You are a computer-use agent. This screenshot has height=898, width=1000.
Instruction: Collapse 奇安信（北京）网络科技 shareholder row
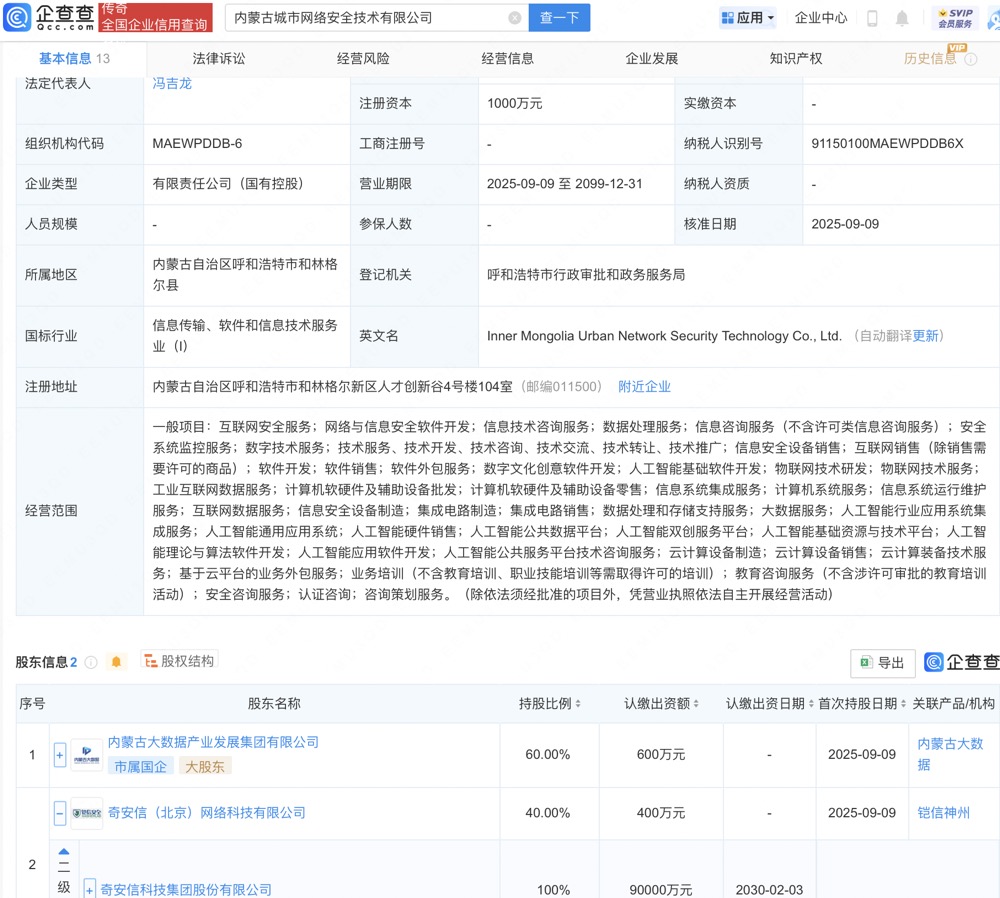tap(59, 813)
